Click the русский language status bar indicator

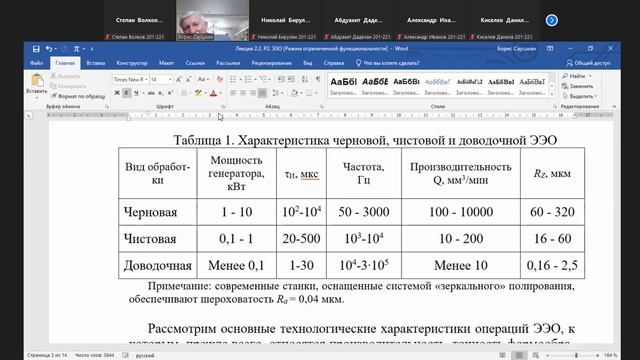145,356
